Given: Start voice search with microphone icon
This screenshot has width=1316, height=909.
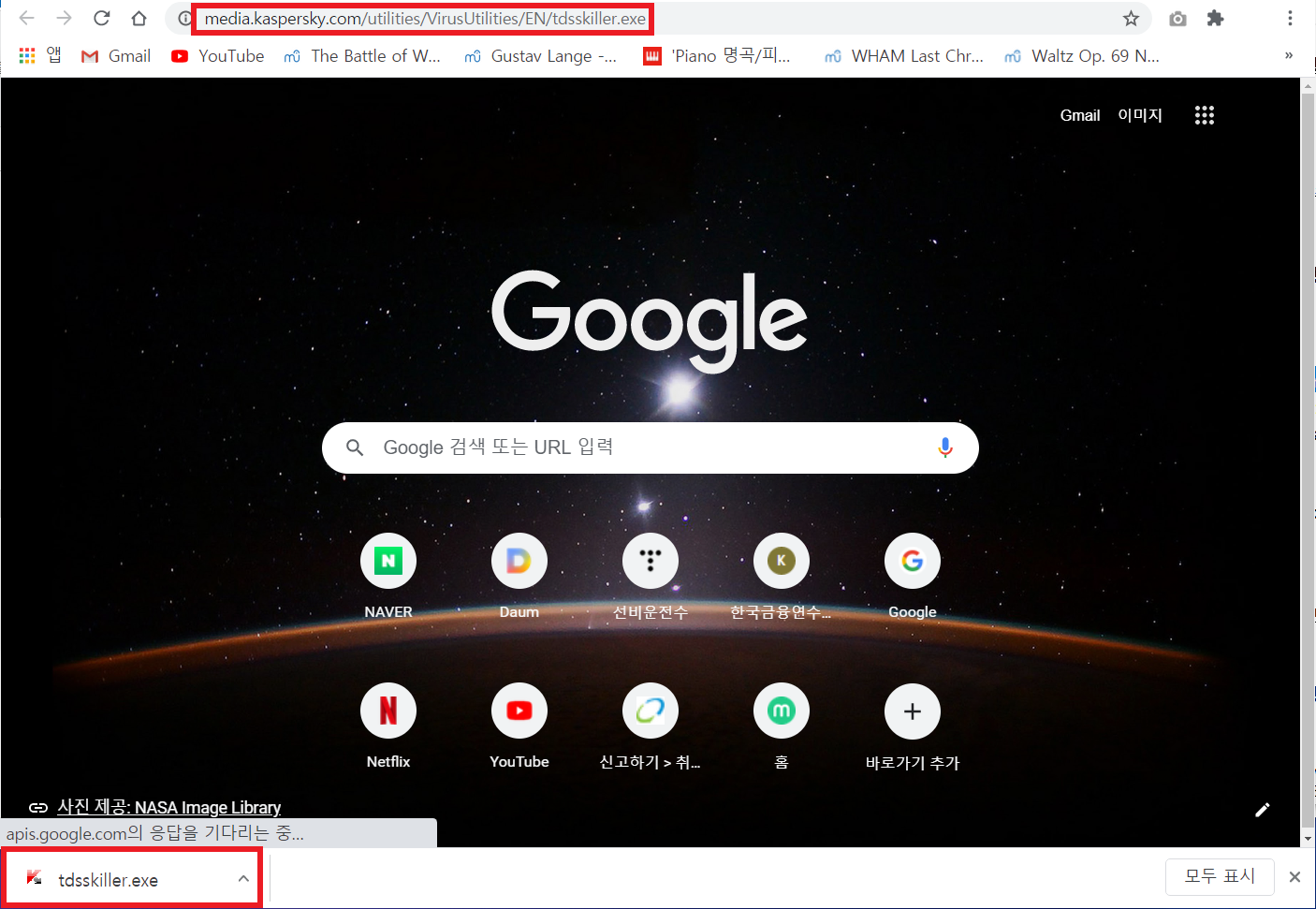Looking at the screenshot, I should [x=945, y=447].
